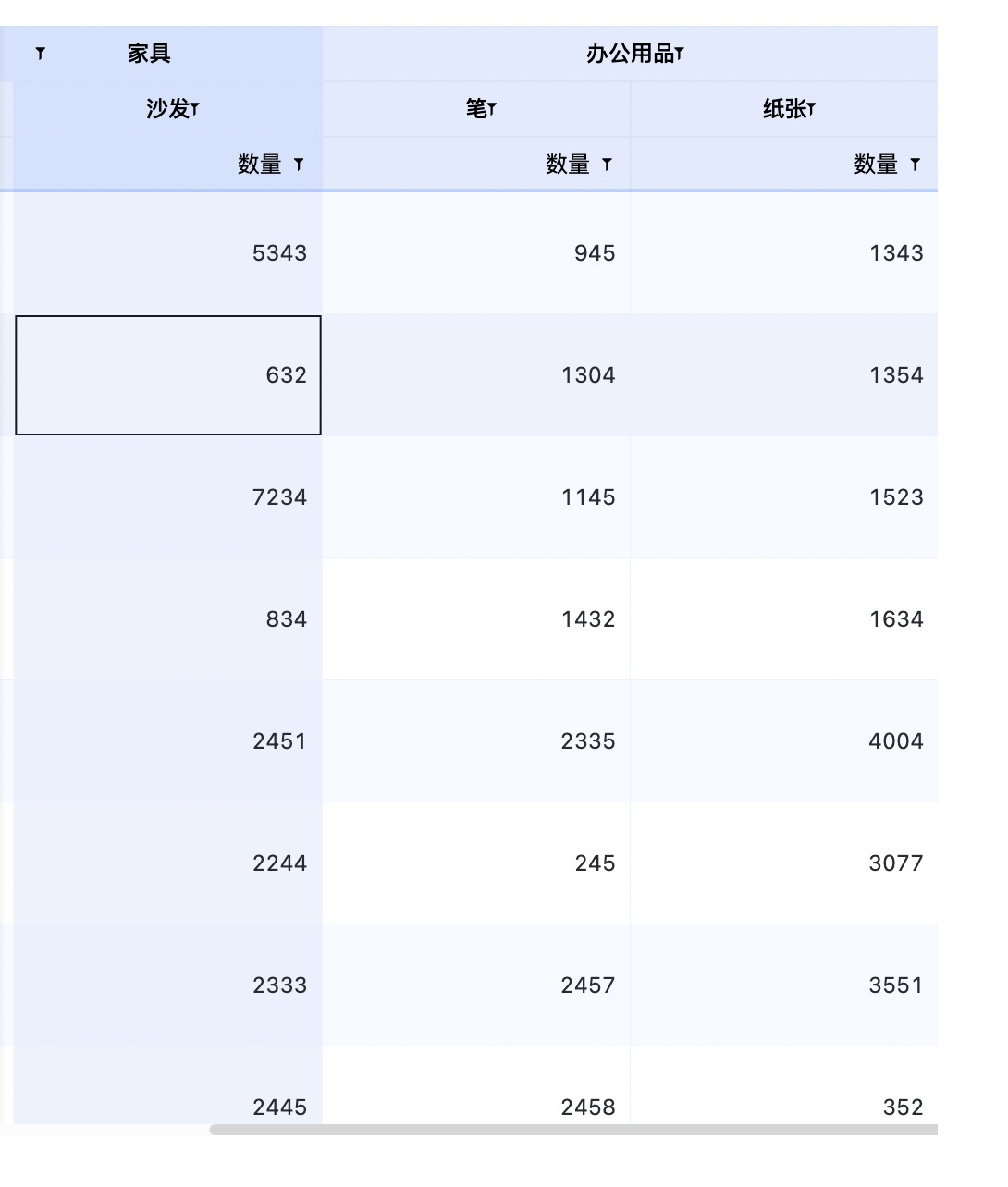Open the 纸张 header filter icon

click(813, 108)
